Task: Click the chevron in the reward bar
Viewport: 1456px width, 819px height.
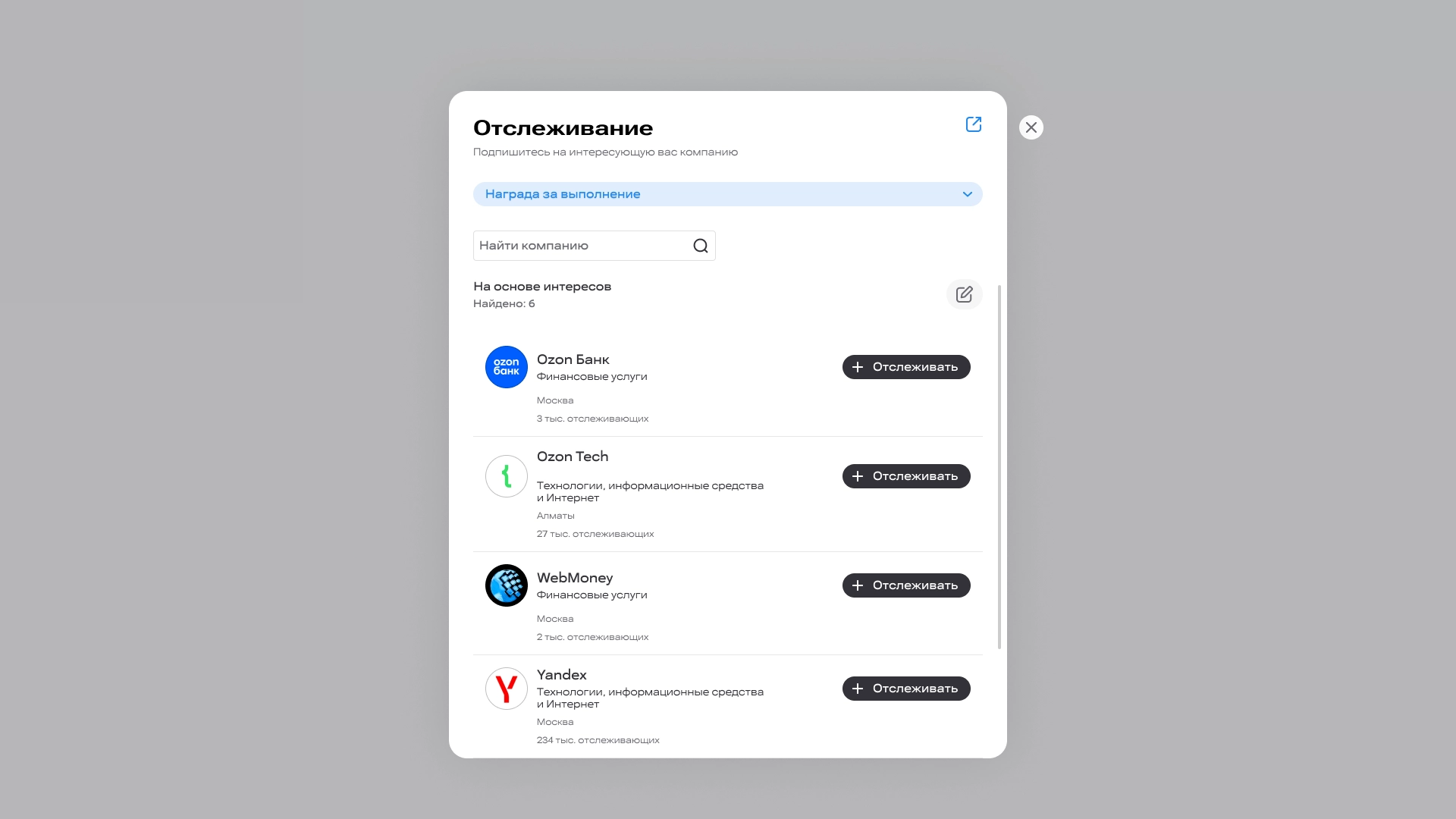Action: (968, 194)
